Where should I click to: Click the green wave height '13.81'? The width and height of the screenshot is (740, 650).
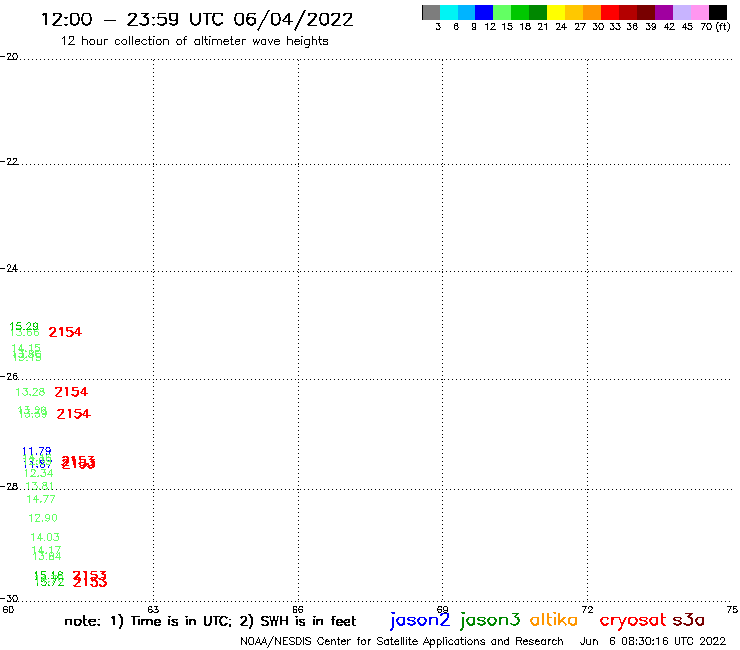40,486
